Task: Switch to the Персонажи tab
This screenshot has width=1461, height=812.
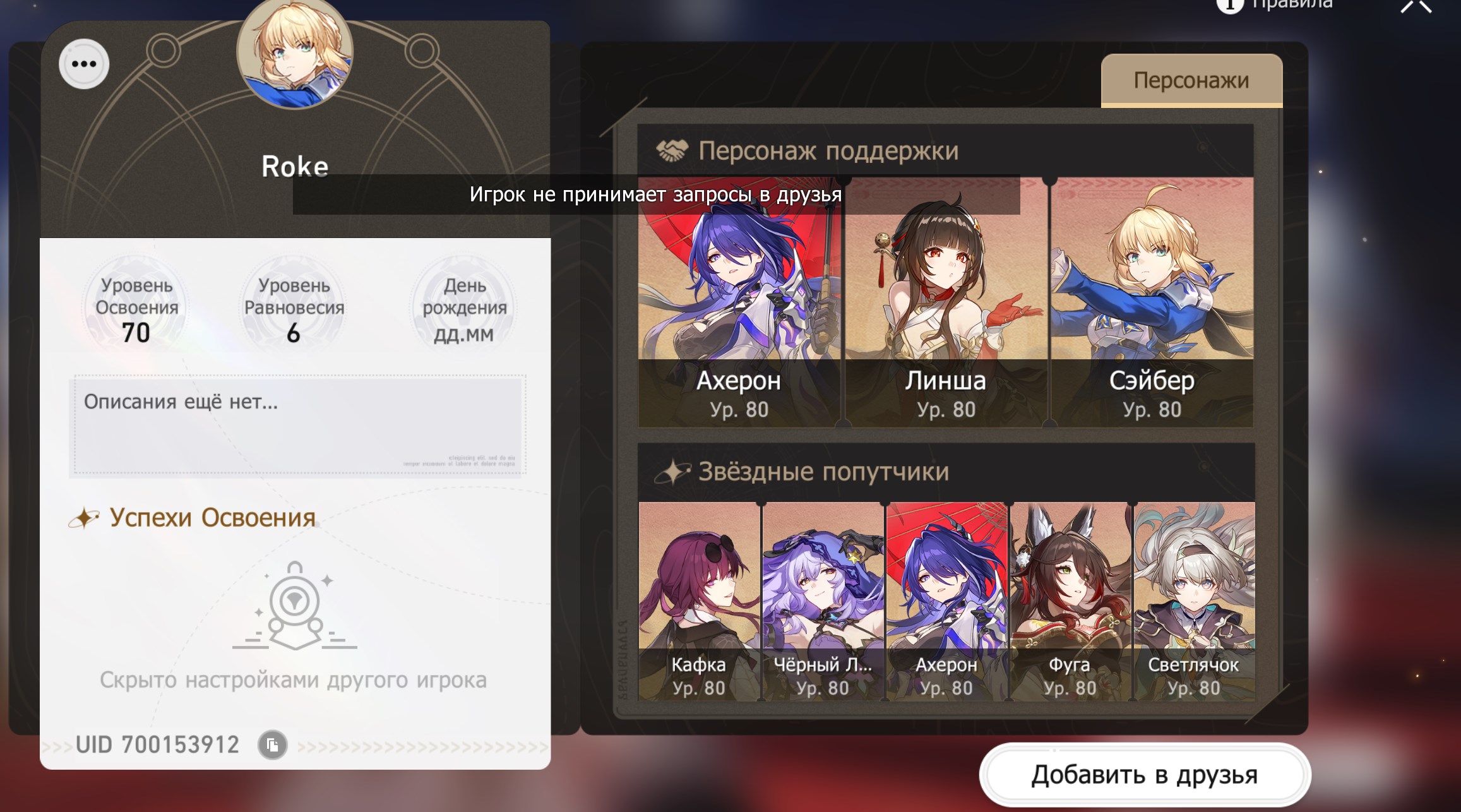Action: pyautogui.click(x=1191, y=80)
